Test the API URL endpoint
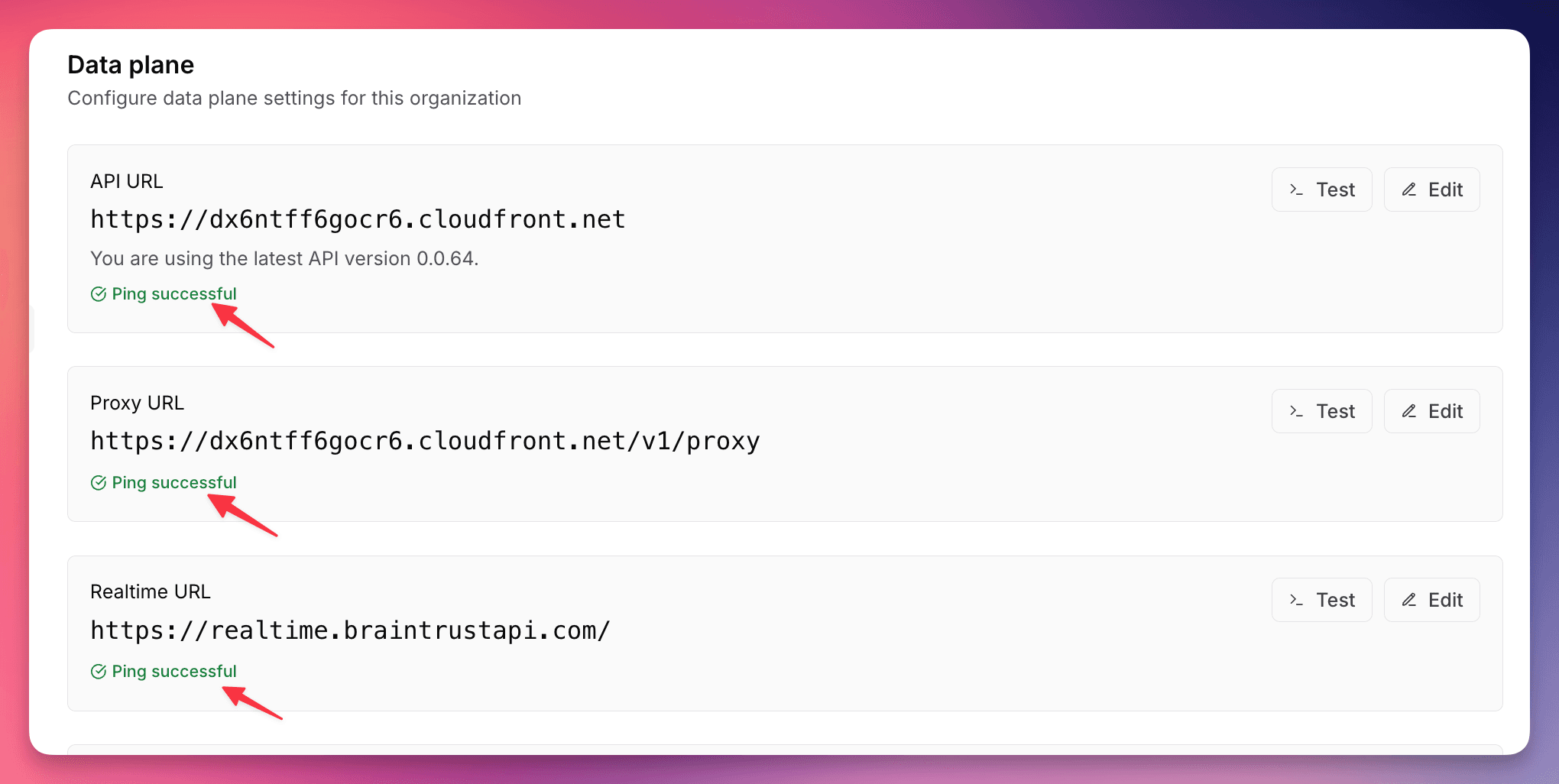 (1321, 189)
